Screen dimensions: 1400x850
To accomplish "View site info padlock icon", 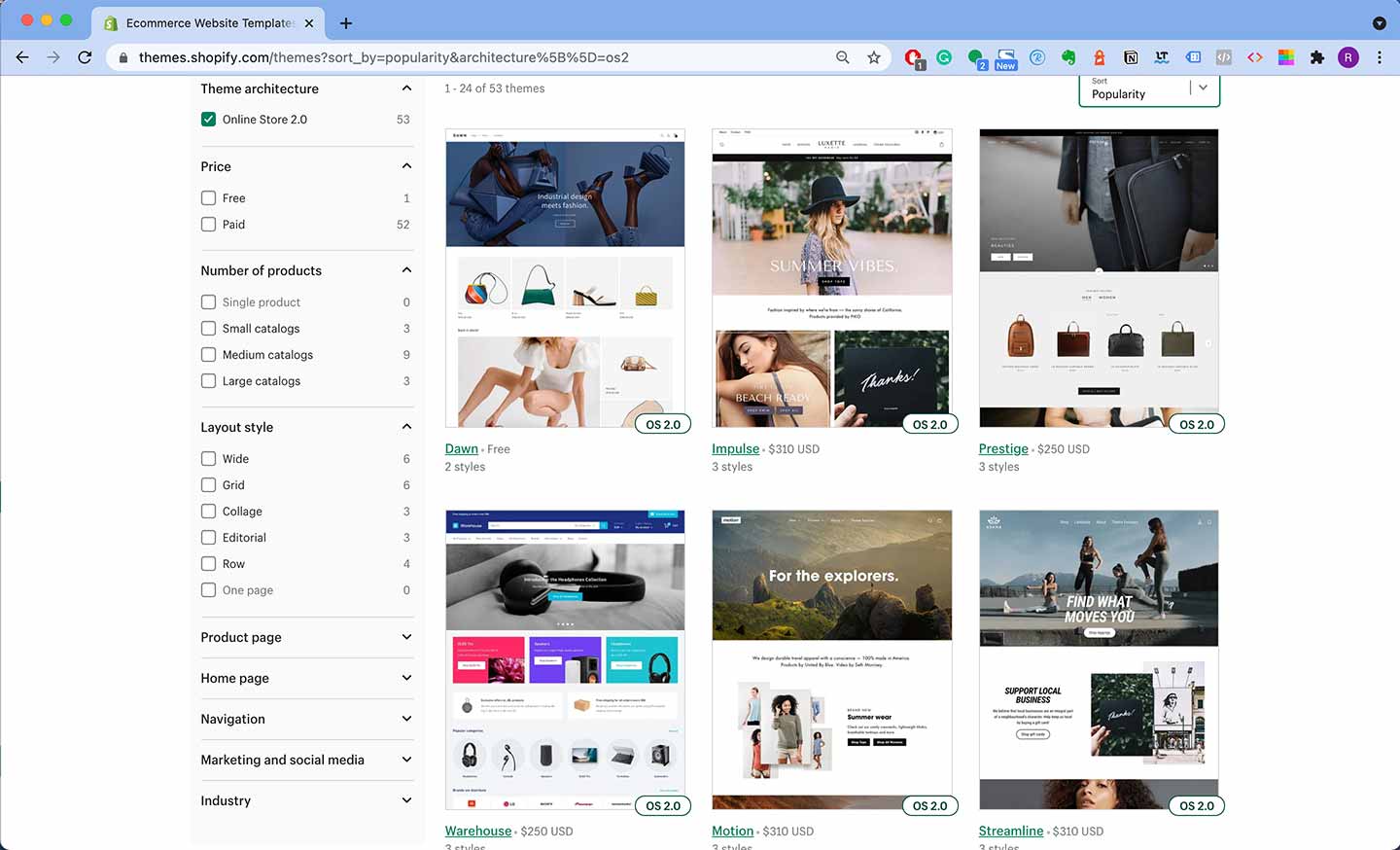I will [x=123, y=57].
